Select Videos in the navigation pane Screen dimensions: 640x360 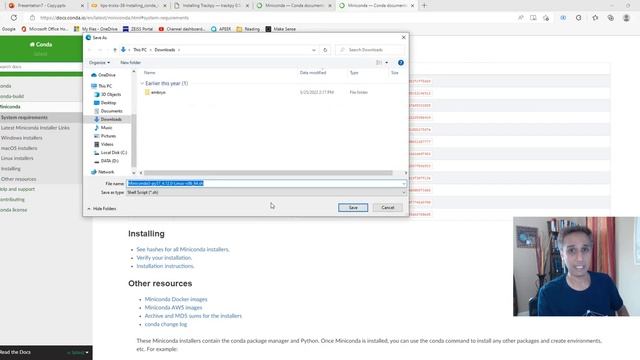coord(104,144)
